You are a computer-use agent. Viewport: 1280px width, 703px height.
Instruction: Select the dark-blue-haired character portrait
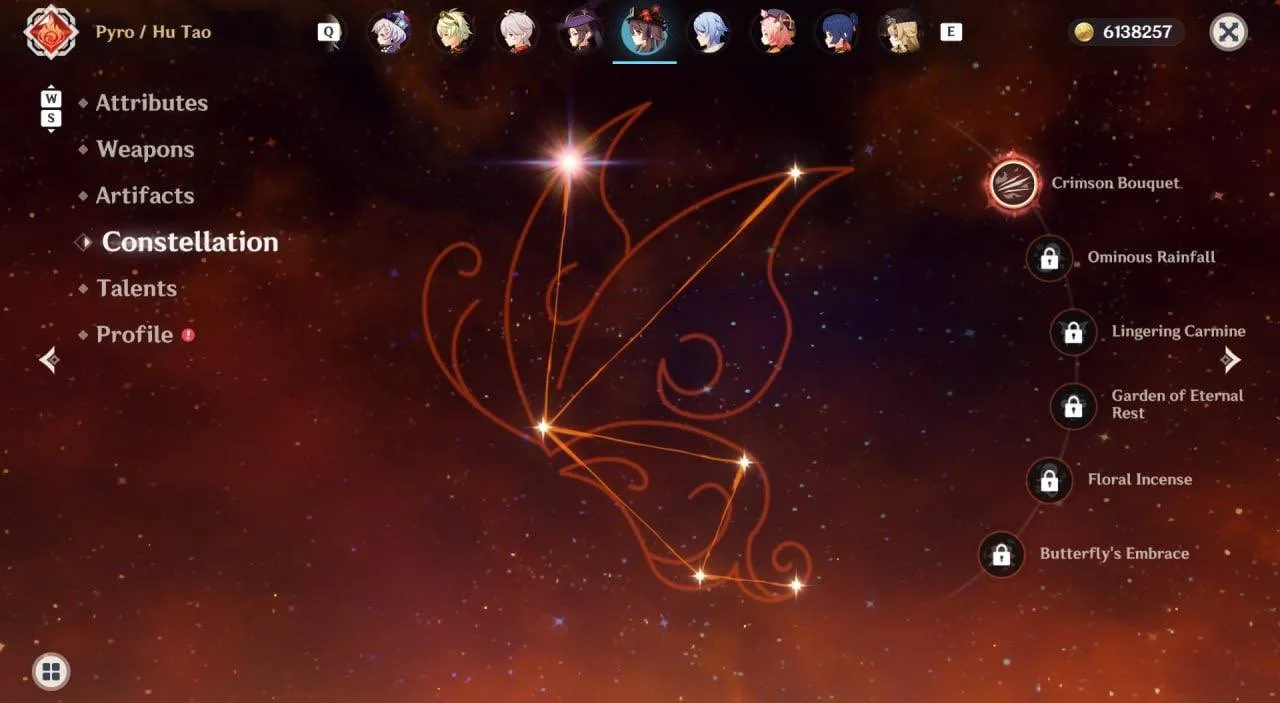[837, 32]
